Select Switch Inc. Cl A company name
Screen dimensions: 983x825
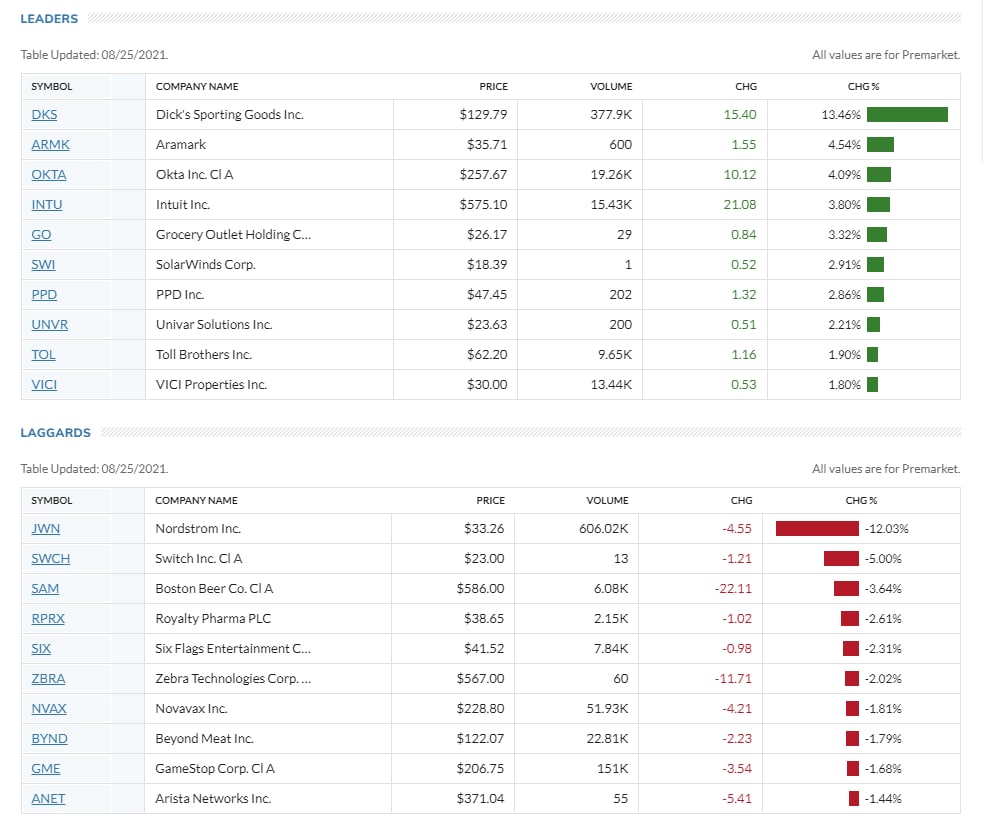199,559
